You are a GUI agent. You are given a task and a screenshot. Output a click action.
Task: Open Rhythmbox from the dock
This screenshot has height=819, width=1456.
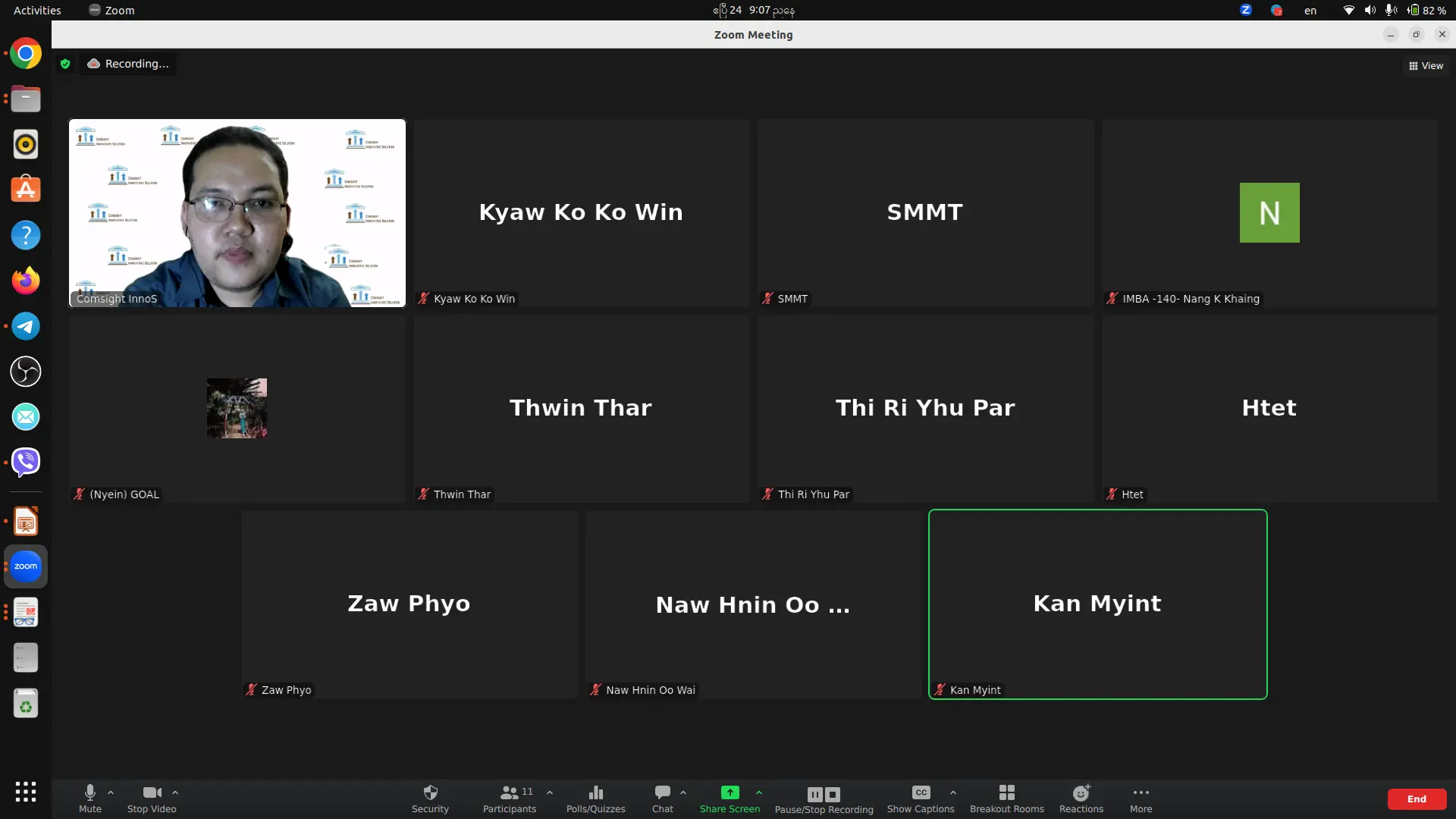tap(26, 145)
